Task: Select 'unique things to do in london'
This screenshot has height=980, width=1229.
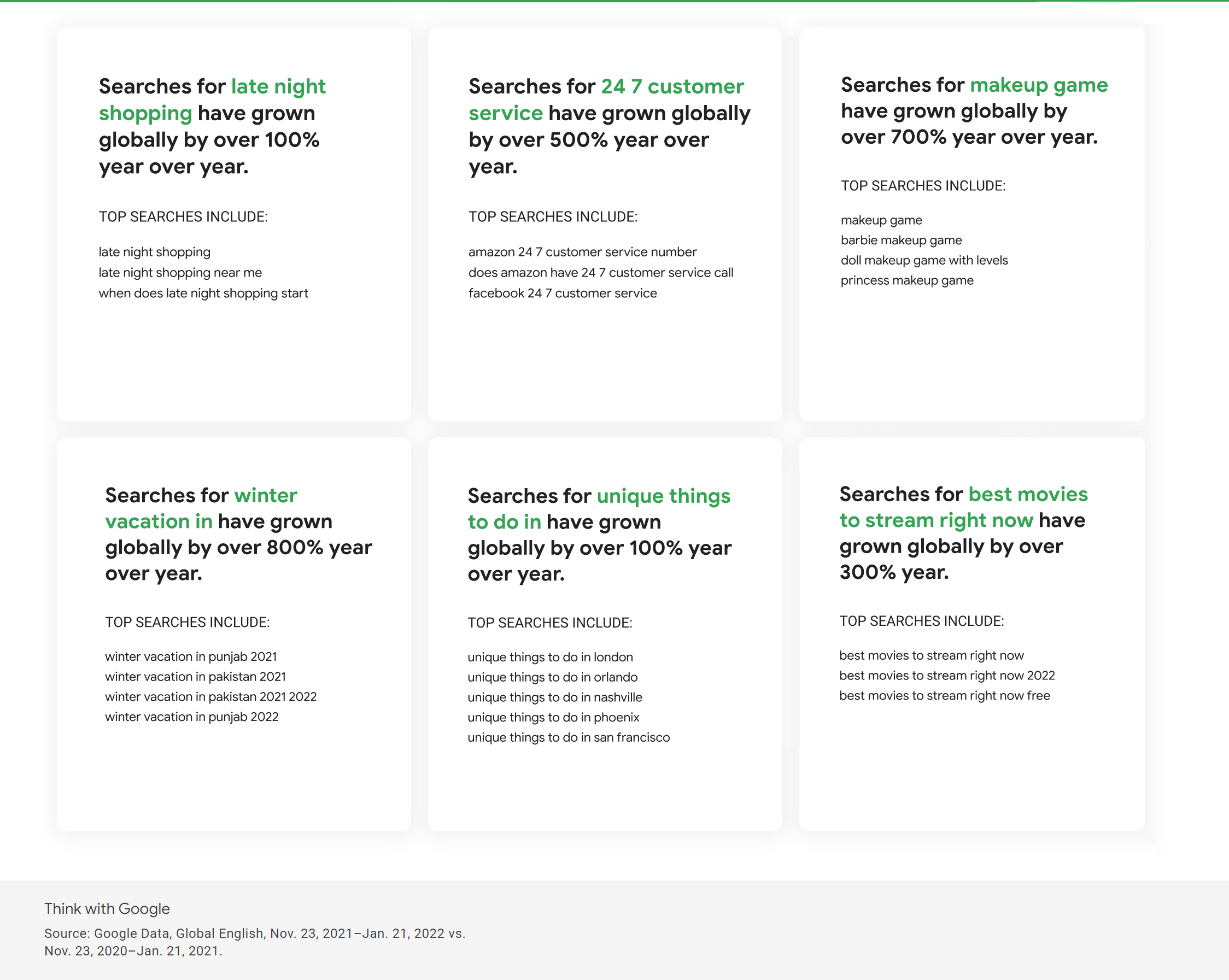Action: (x=550, y=657)
